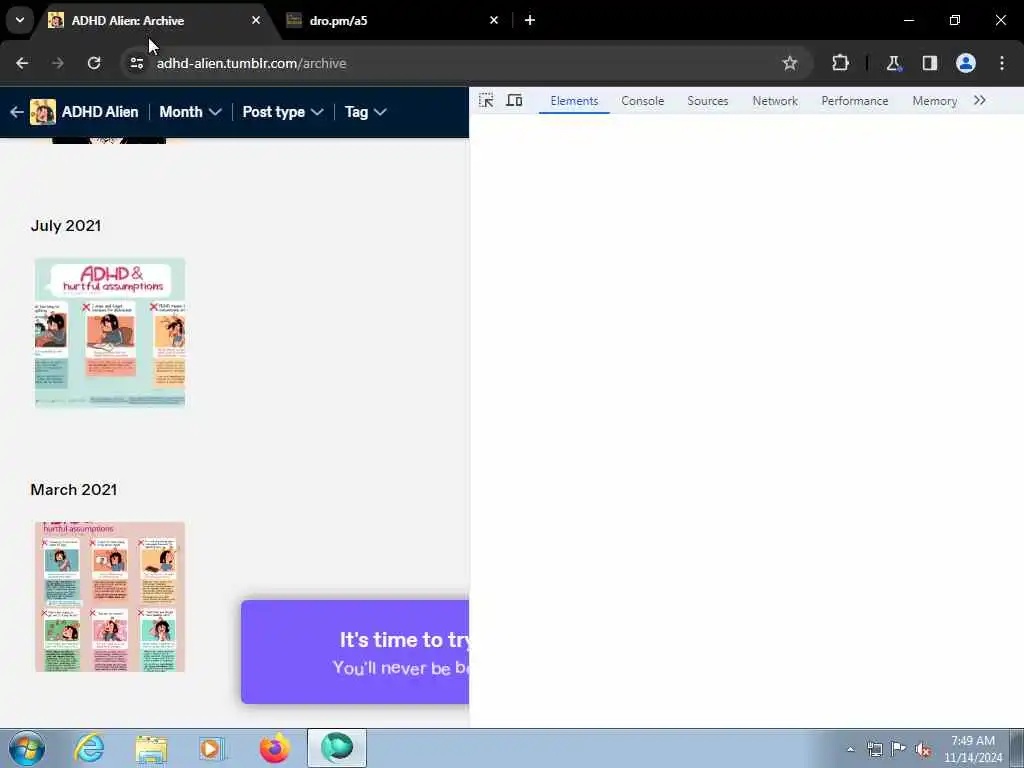Open the ADHD Alien blog avatar

tap(43, 112)
